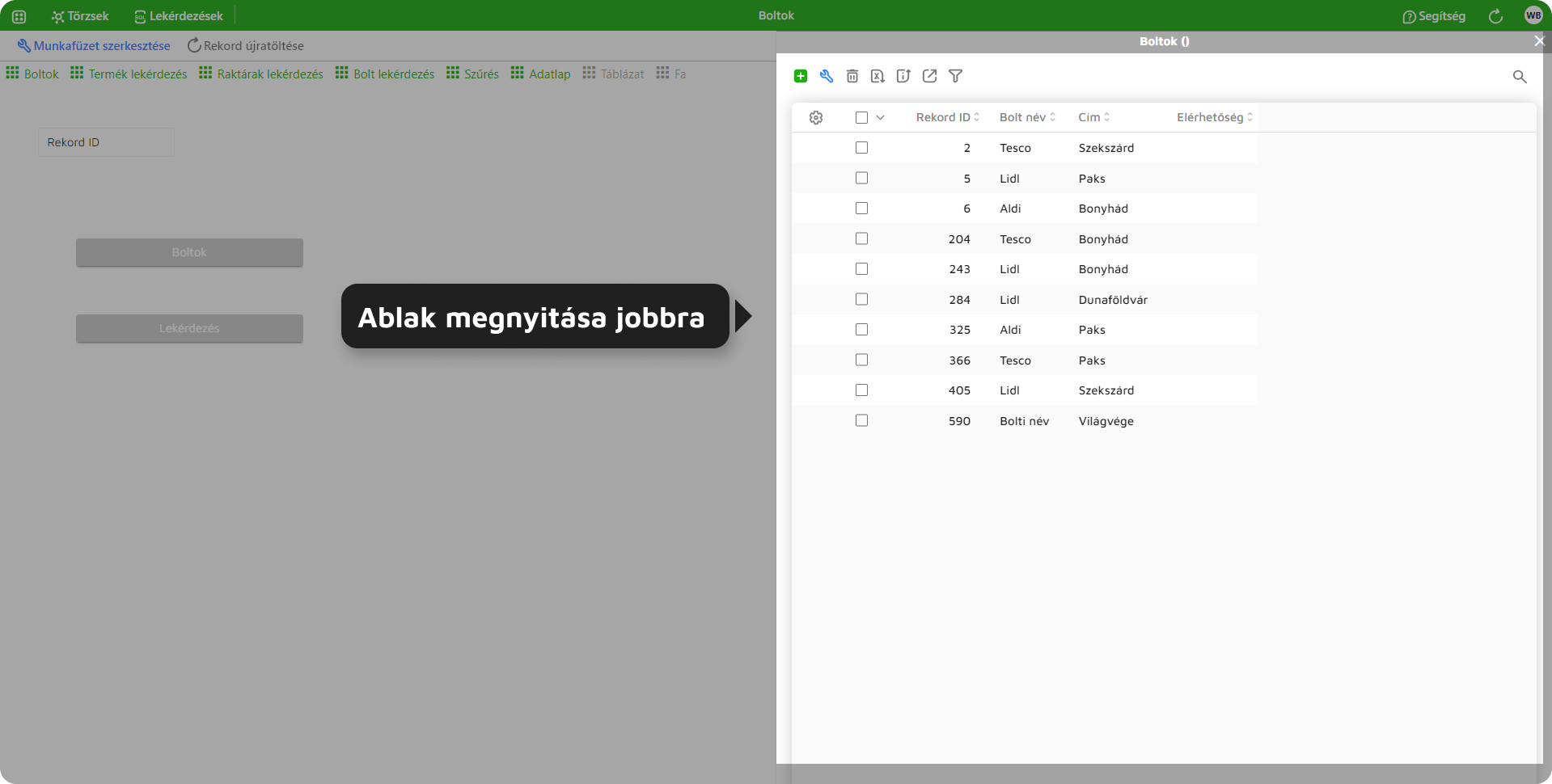Image resolution: width=1552 pixels, height=784 pixels.
Task: Sort by Elérhetőség column
Action: tap(1215, 117)
